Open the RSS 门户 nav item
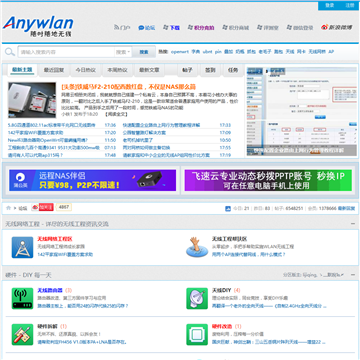Screen dimensions: 360x360 tap(122, 28)
